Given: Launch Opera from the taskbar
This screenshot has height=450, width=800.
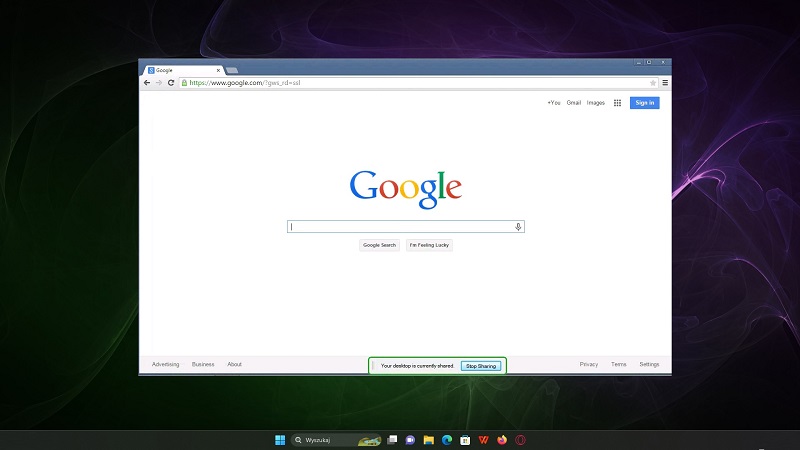Looking at the screenshot, I should (x=520, y=440).
